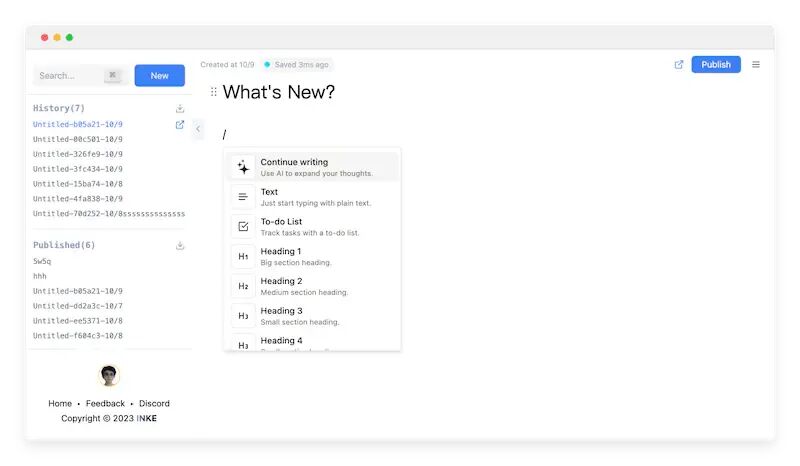
Task: Open Untitled-15ba74-10/8 note
Action: coord(78,183)
